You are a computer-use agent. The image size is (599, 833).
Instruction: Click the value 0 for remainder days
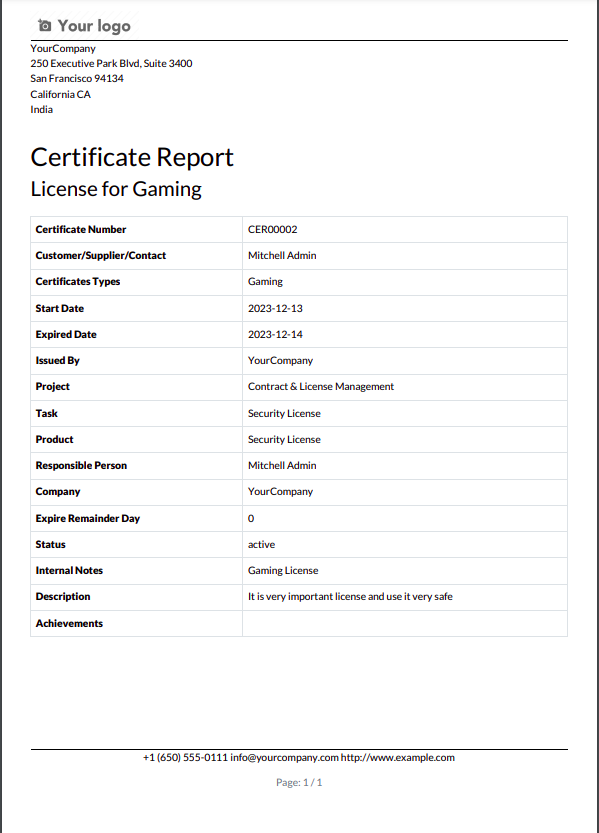[251, 518]
